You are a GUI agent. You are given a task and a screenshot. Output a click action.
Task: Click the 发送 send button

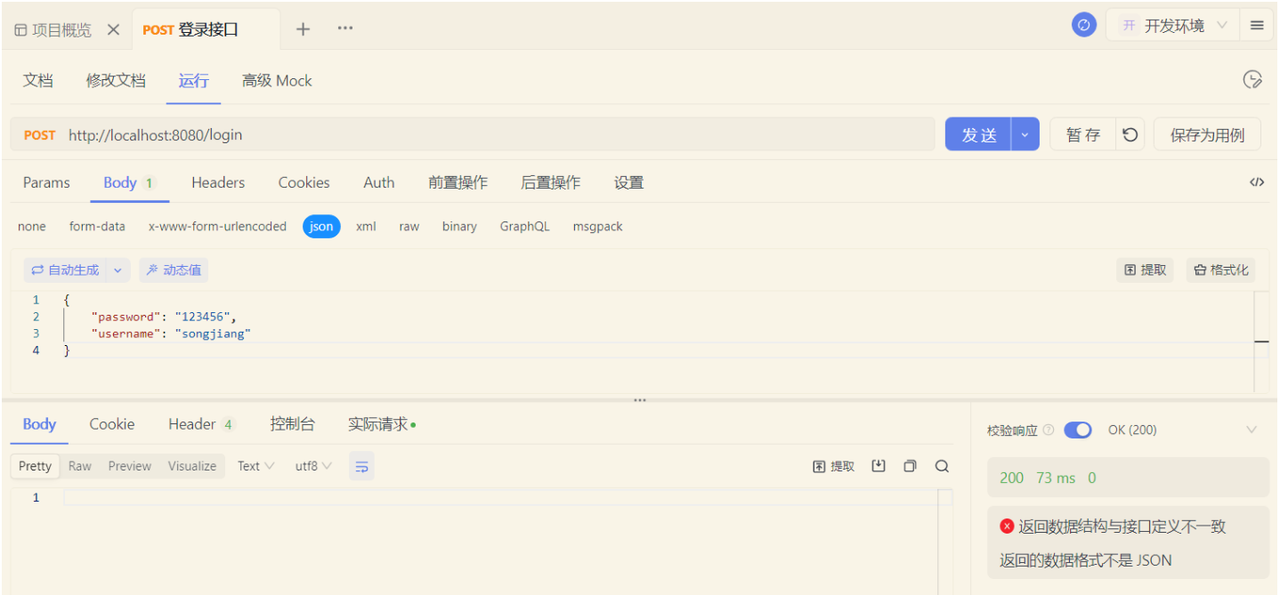(980, 134)
